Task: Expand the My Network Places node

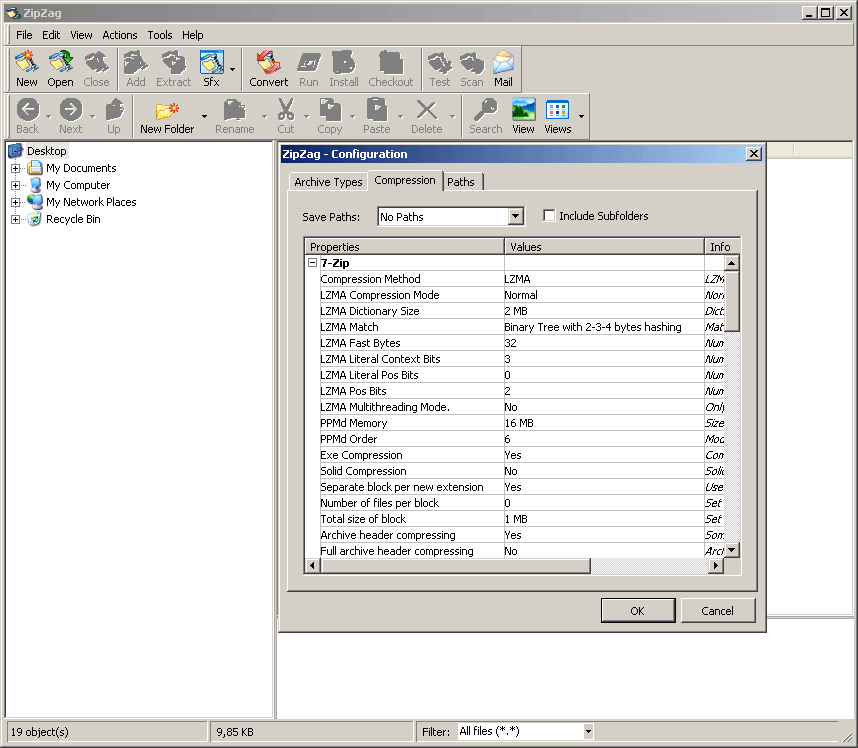Action: click(15, 202)
